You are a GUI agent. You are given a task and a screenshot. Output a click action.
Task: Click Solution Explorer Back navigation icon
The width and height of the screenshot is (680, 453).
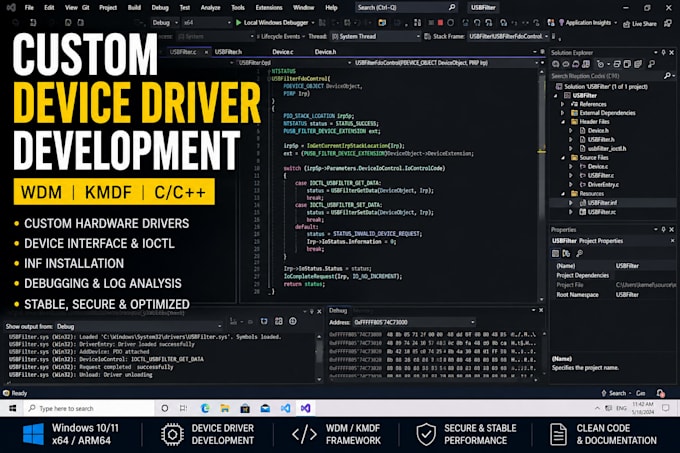(x=556, y=64)
